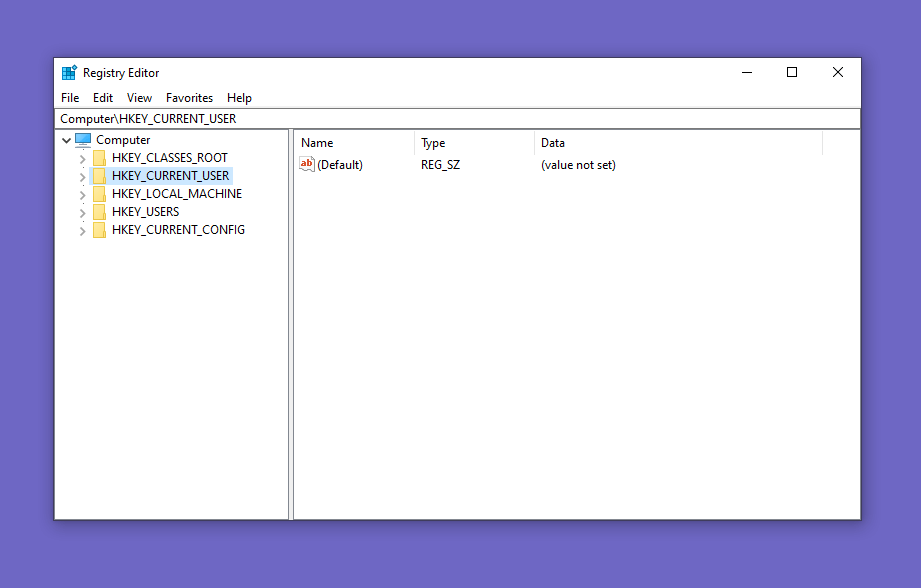Click the Registry Editor app icon in title bar
Screen dimensions: 921x588
click(69, 72)
